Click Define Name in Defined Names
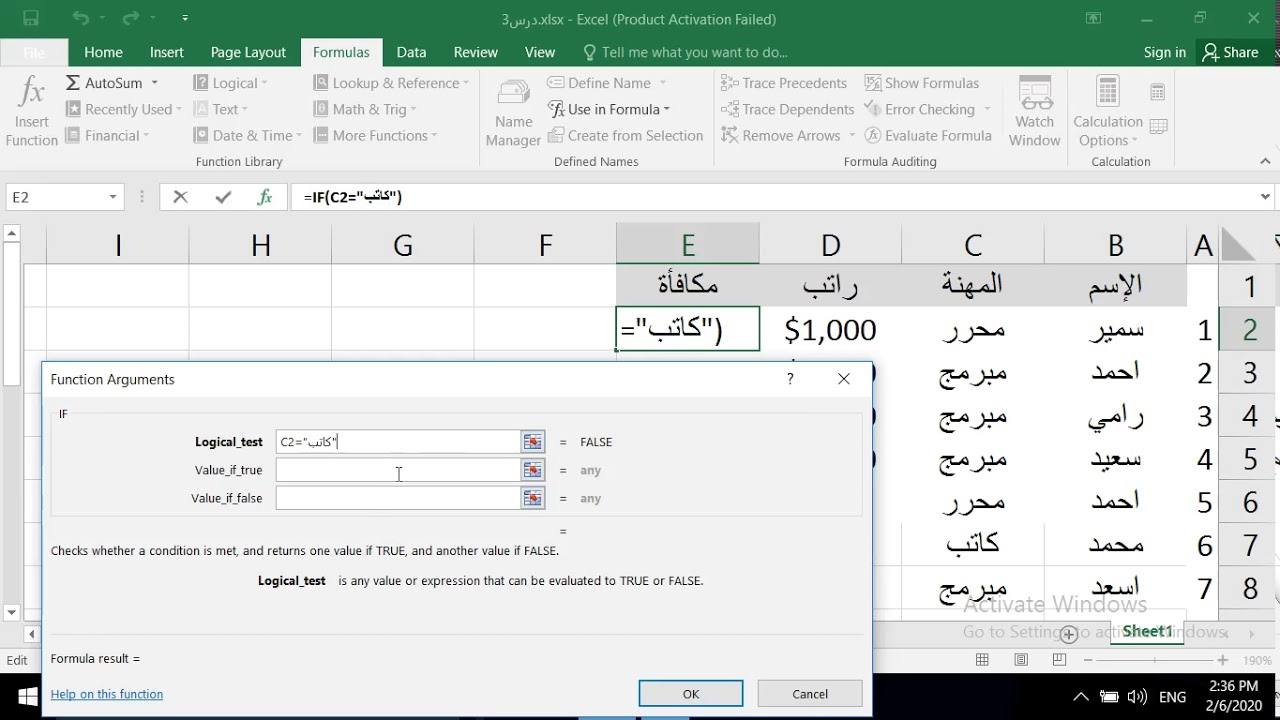Image resolution: width=1280 pixels, height=720 pixels. click(606, 83)
